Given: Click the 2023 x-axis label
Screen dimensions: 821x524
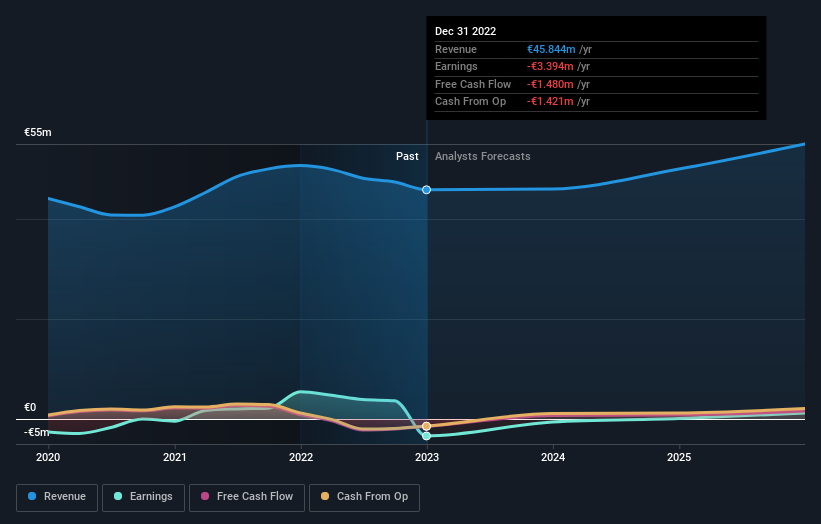Looking at the screenshot, I should click(x=427, y=457).
